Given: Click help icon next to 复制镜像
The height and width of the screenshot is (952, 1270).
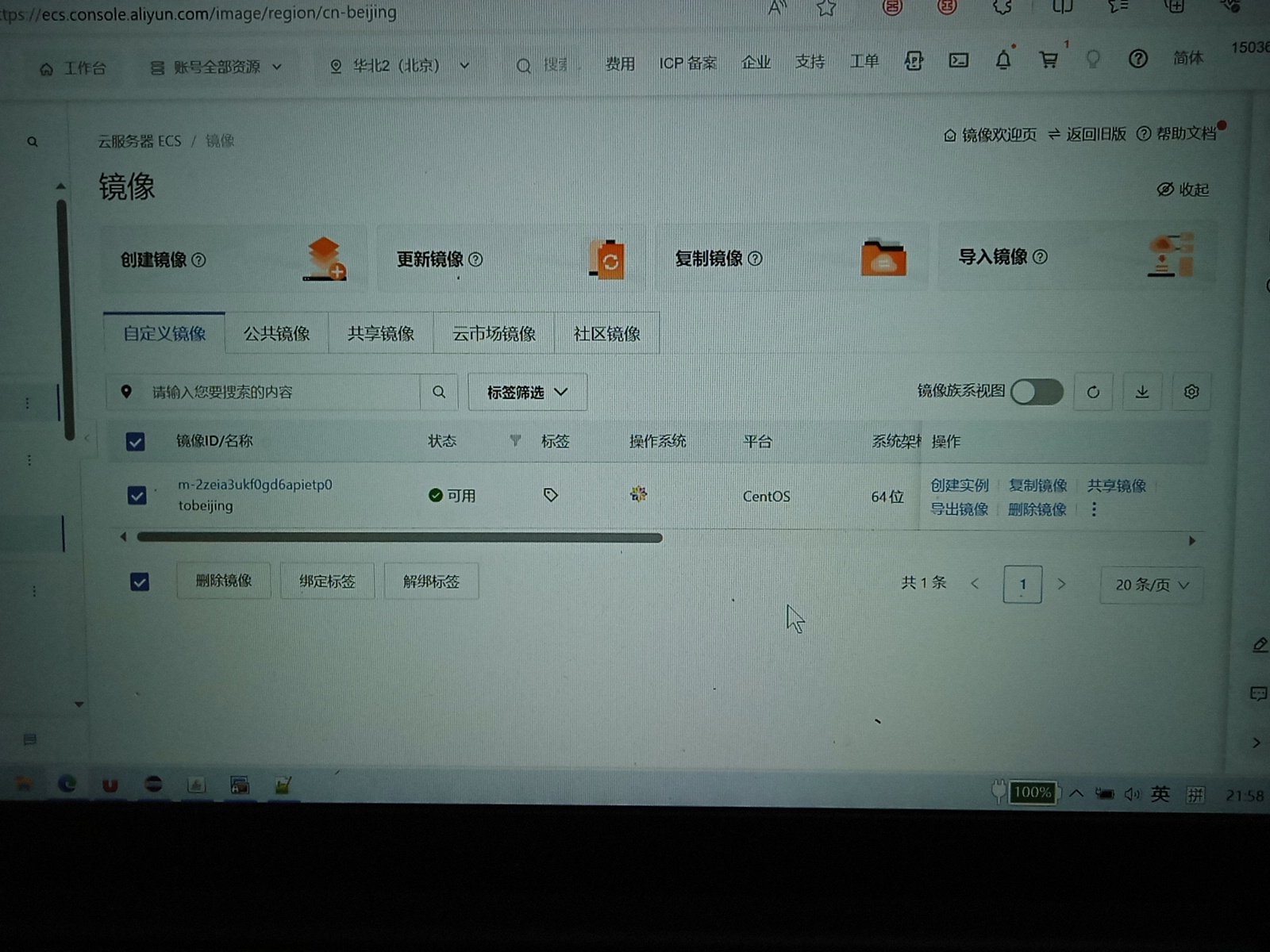Looking at the screenshot, I should tap(755, 259).
